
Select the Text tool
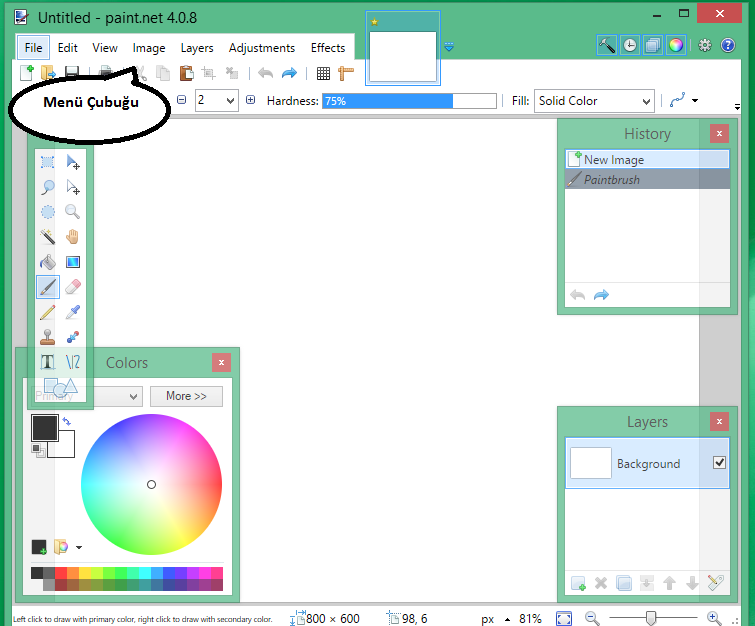point(47,362)
